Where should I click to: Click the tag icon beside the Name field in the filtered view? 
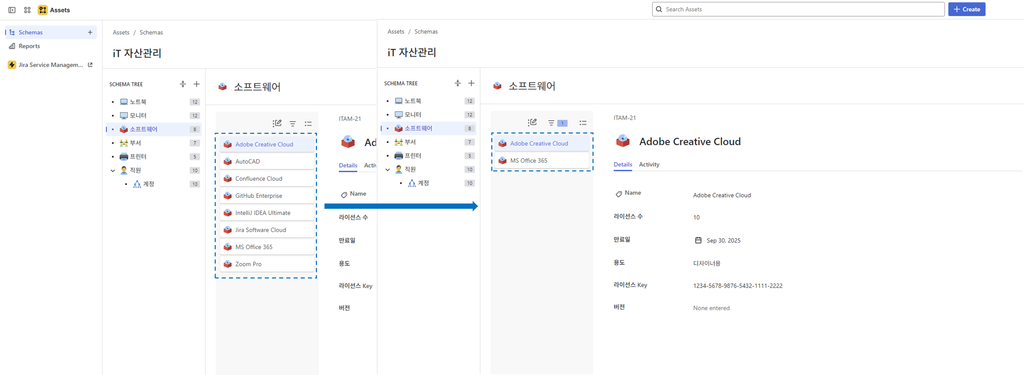coord(618,194)
